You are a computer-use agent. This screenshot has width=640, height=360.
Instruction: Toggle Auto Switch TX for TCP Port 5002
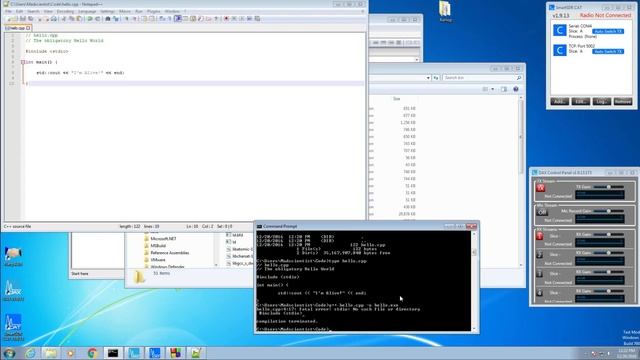click(x=608, y=51)
